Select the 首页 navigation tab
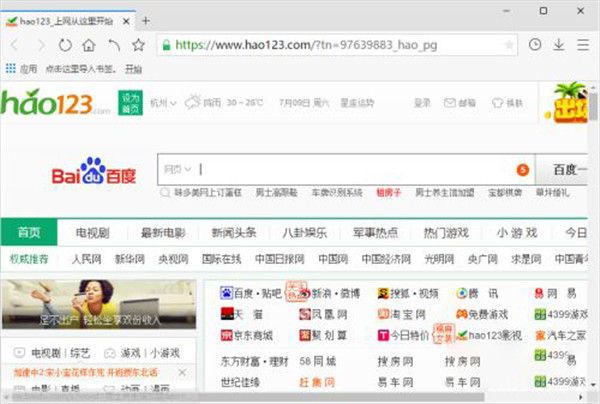 click(29, 232)
